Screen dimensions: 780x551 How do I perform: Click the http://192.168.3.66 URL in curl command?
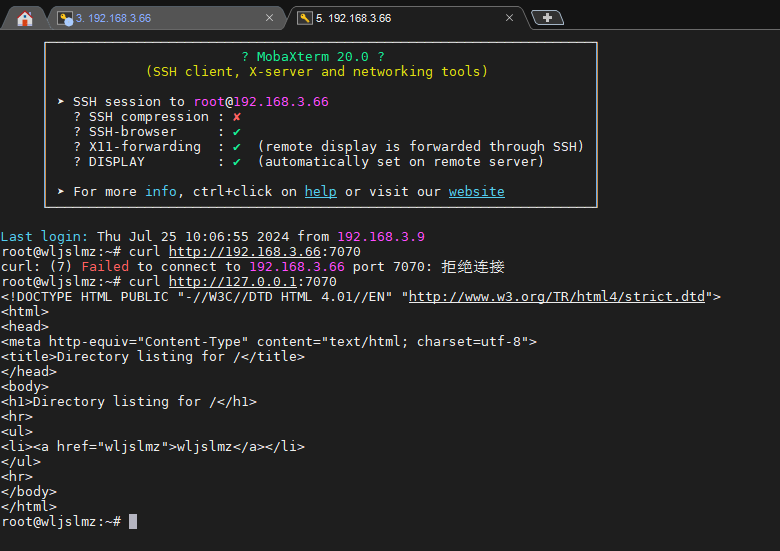click(x=245, y=252)
